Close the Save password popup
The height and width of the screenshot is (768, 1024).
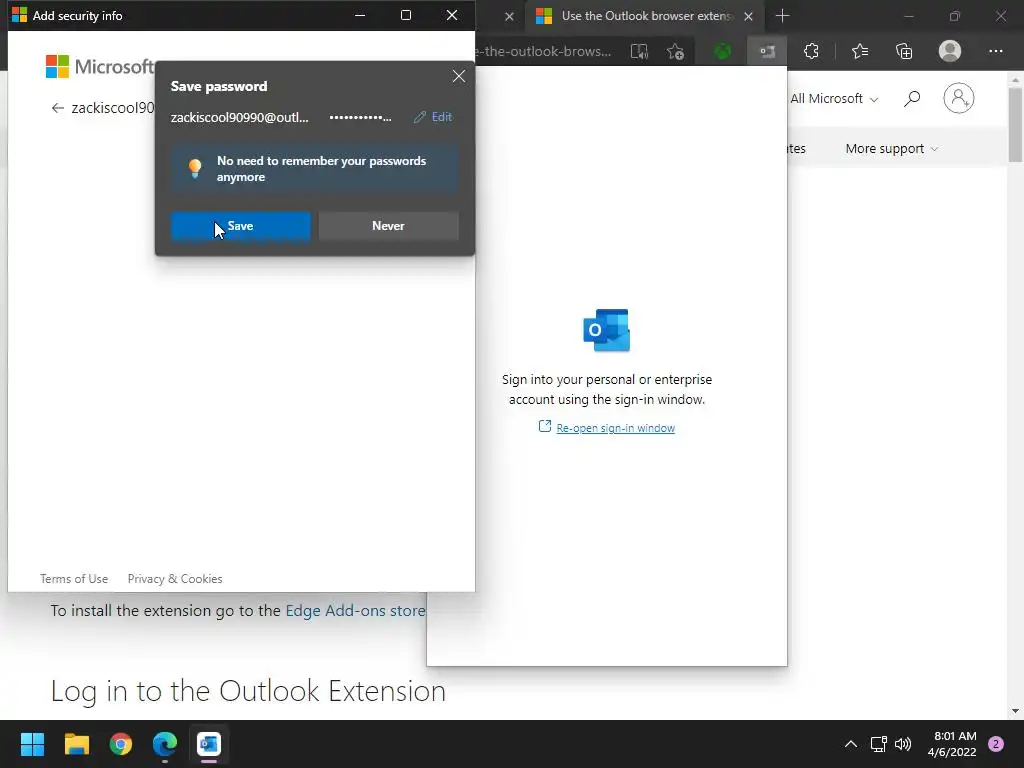point(458,76)
